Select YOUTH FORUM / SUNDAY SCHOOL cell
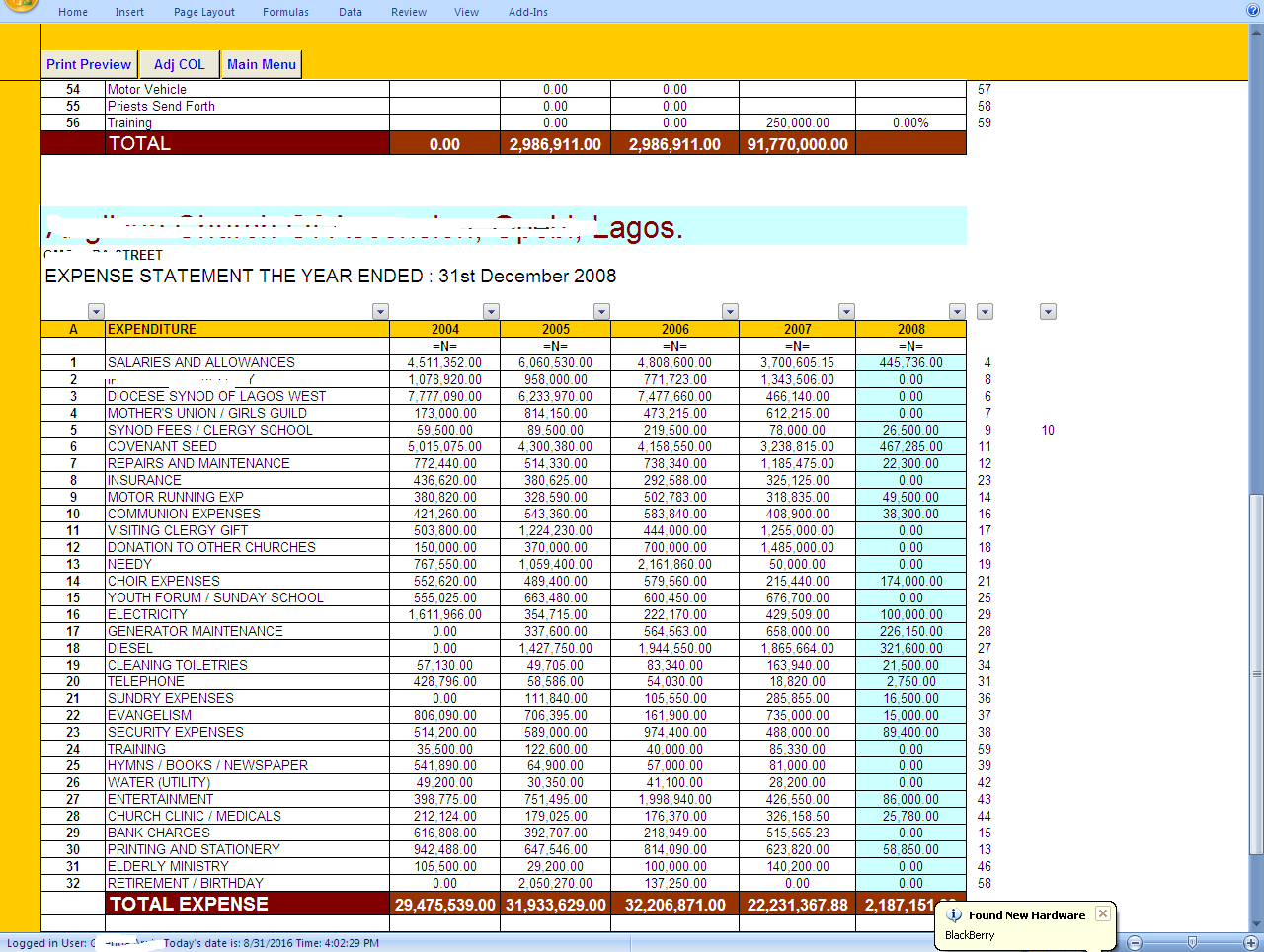Viewport: 1264px width, 952px height. [247, 597]
